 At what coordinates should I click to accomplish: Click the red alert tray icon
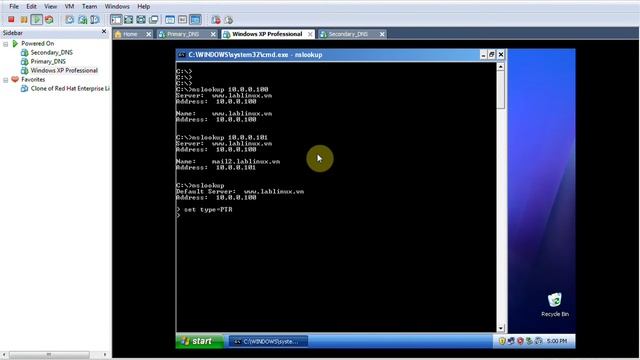tap(520, 341)
